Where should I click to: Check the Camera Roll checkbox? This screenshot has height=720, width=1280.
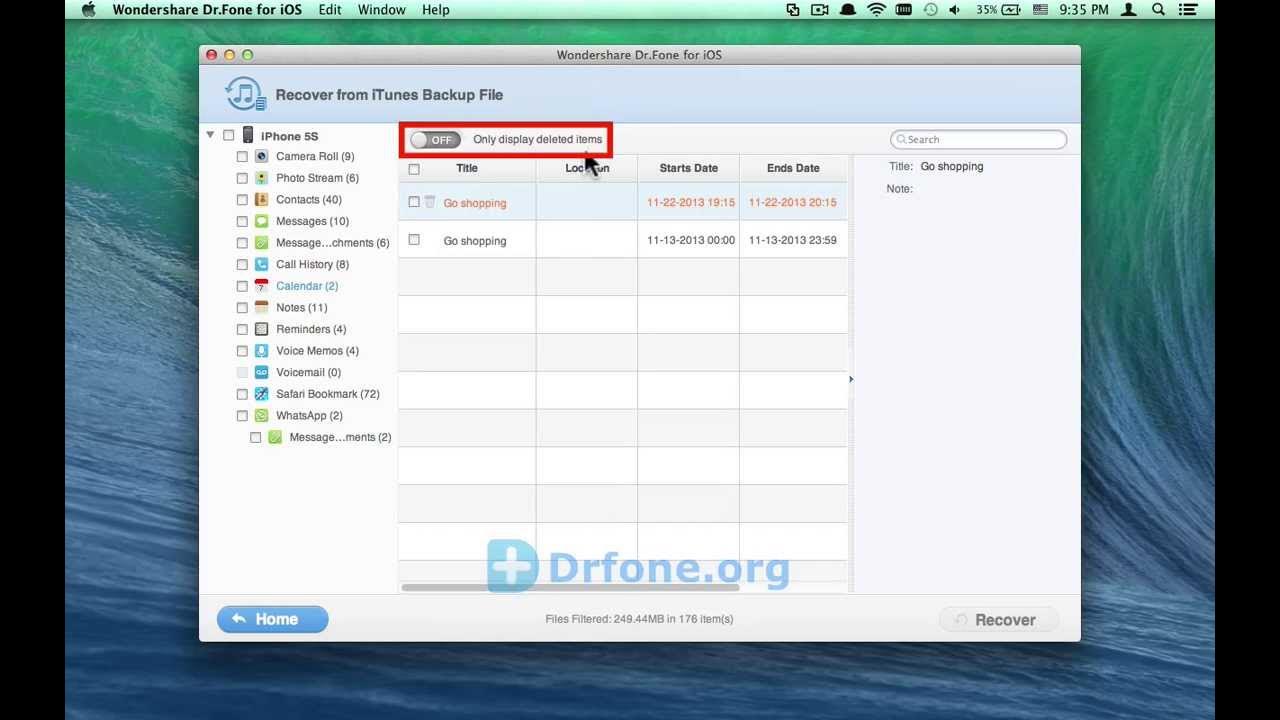242,157
